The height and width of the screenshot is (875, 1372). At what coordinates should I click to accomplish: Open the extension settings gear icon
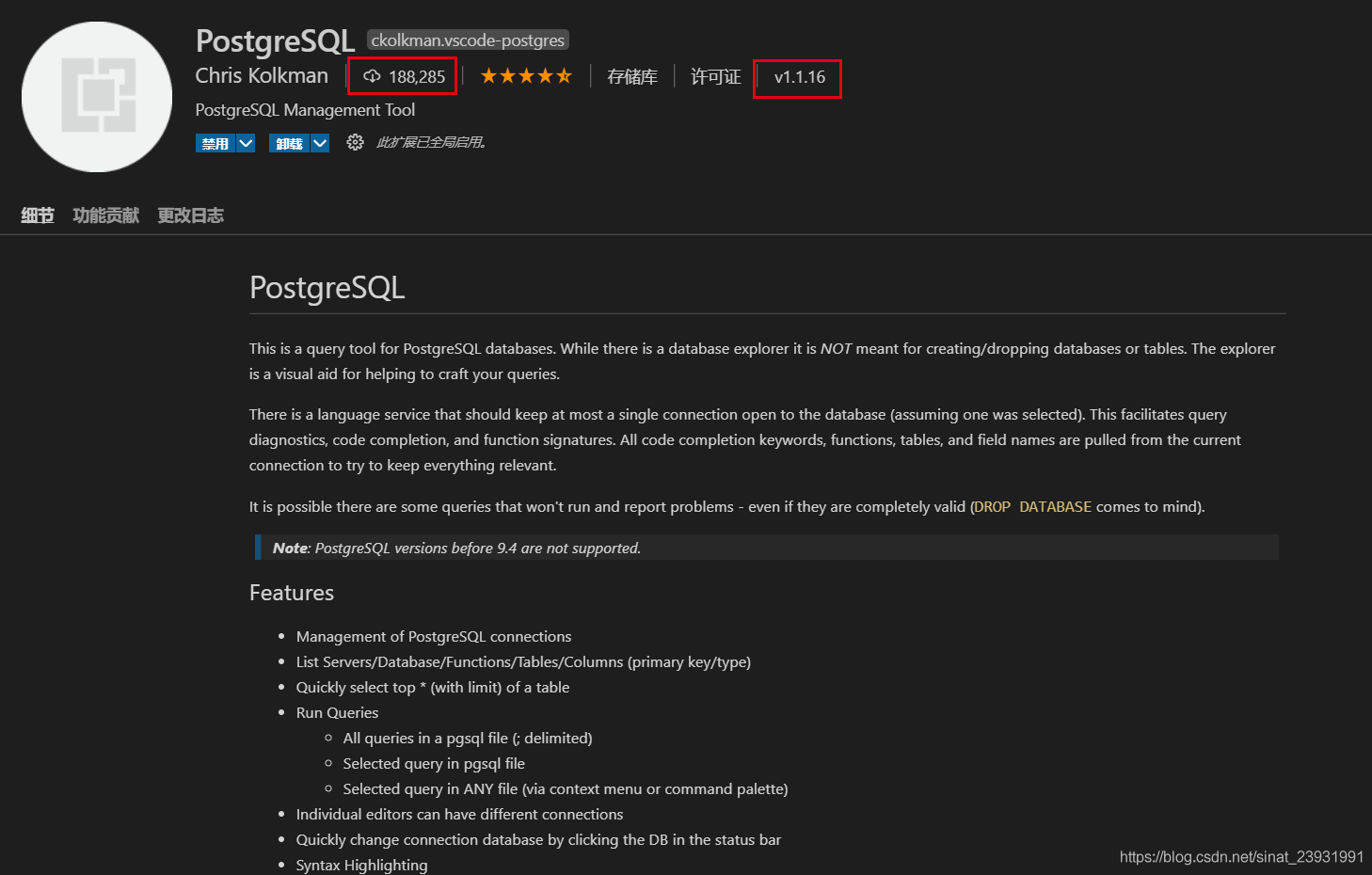355,142
